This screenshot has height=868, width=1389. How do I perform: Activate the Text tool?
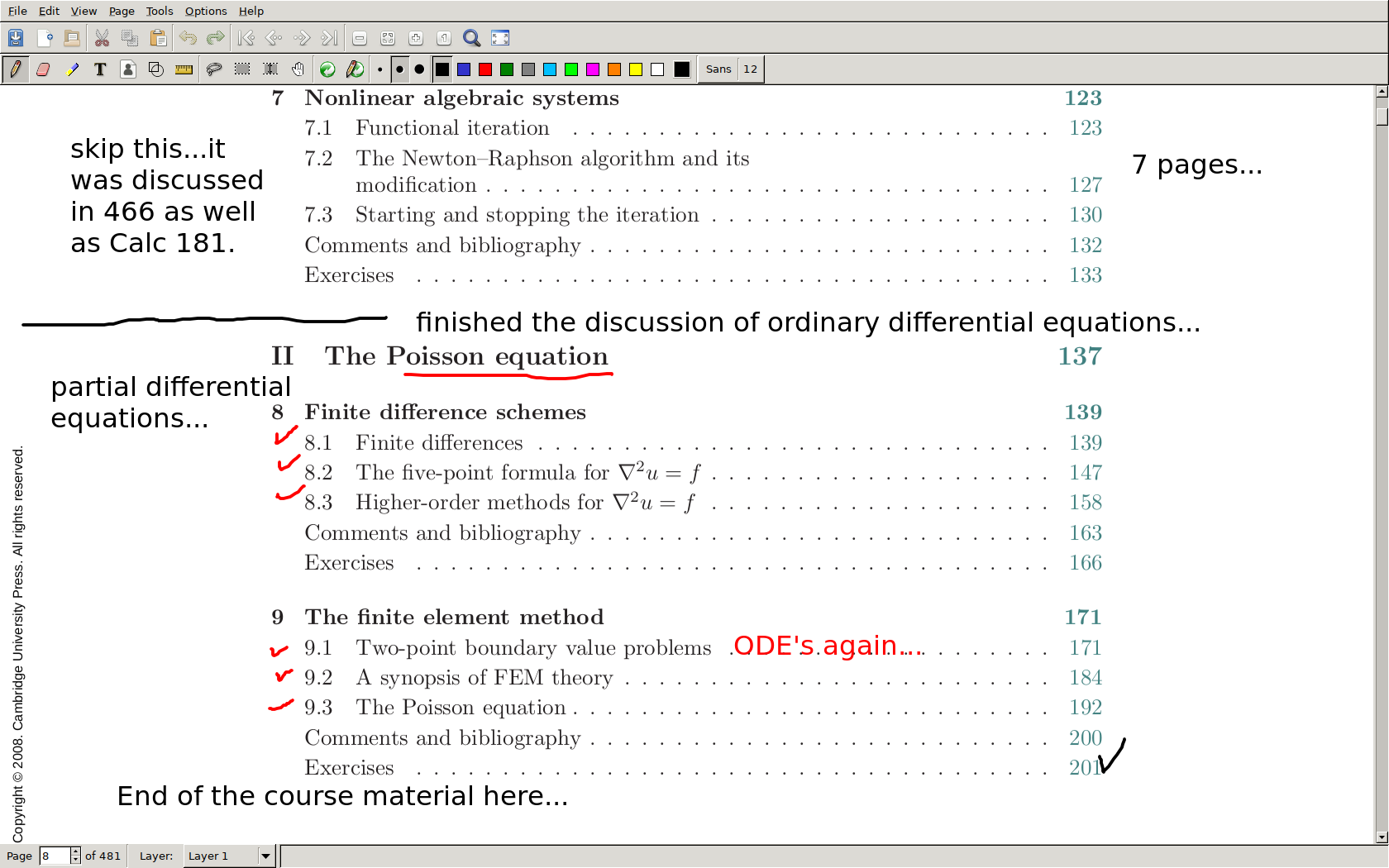point(100,69)
